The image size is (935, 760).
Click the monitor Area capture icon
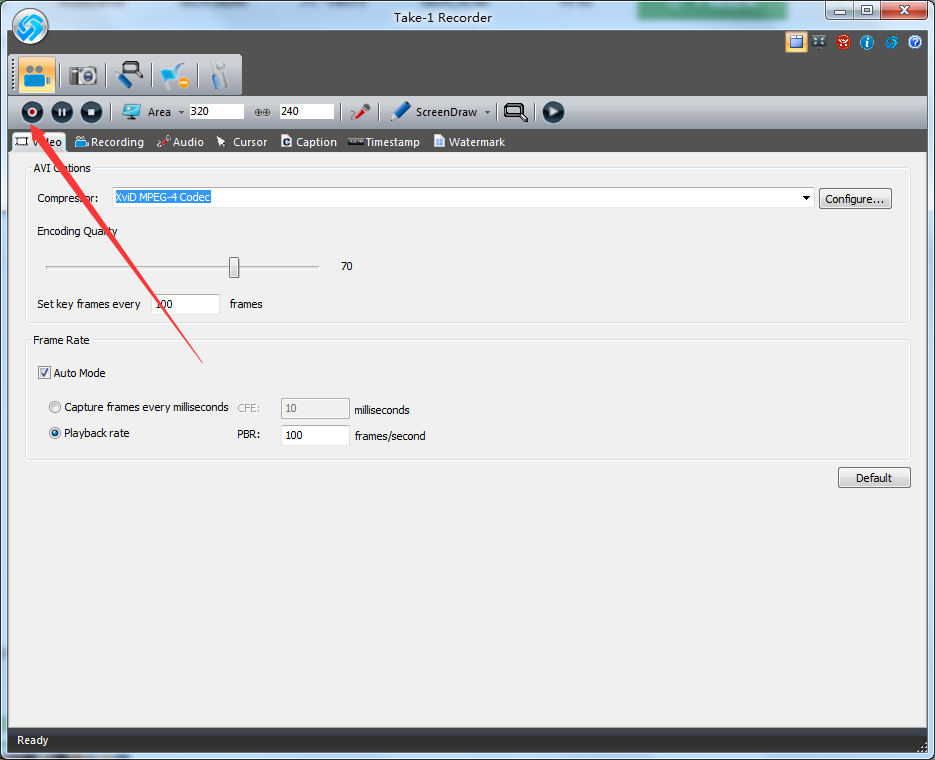coord(131,111)
